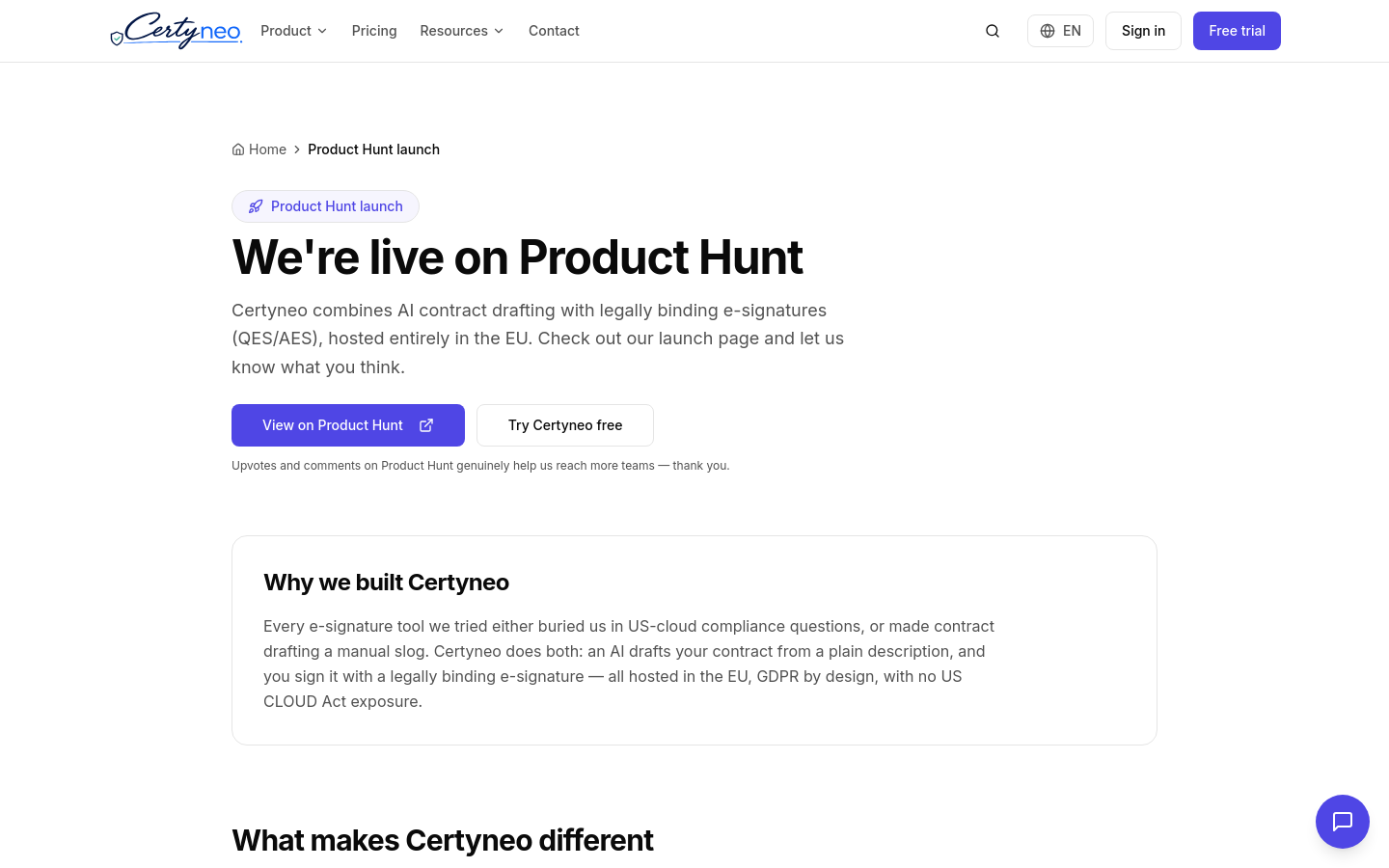Open search with magnifier icon

[993, 31]
